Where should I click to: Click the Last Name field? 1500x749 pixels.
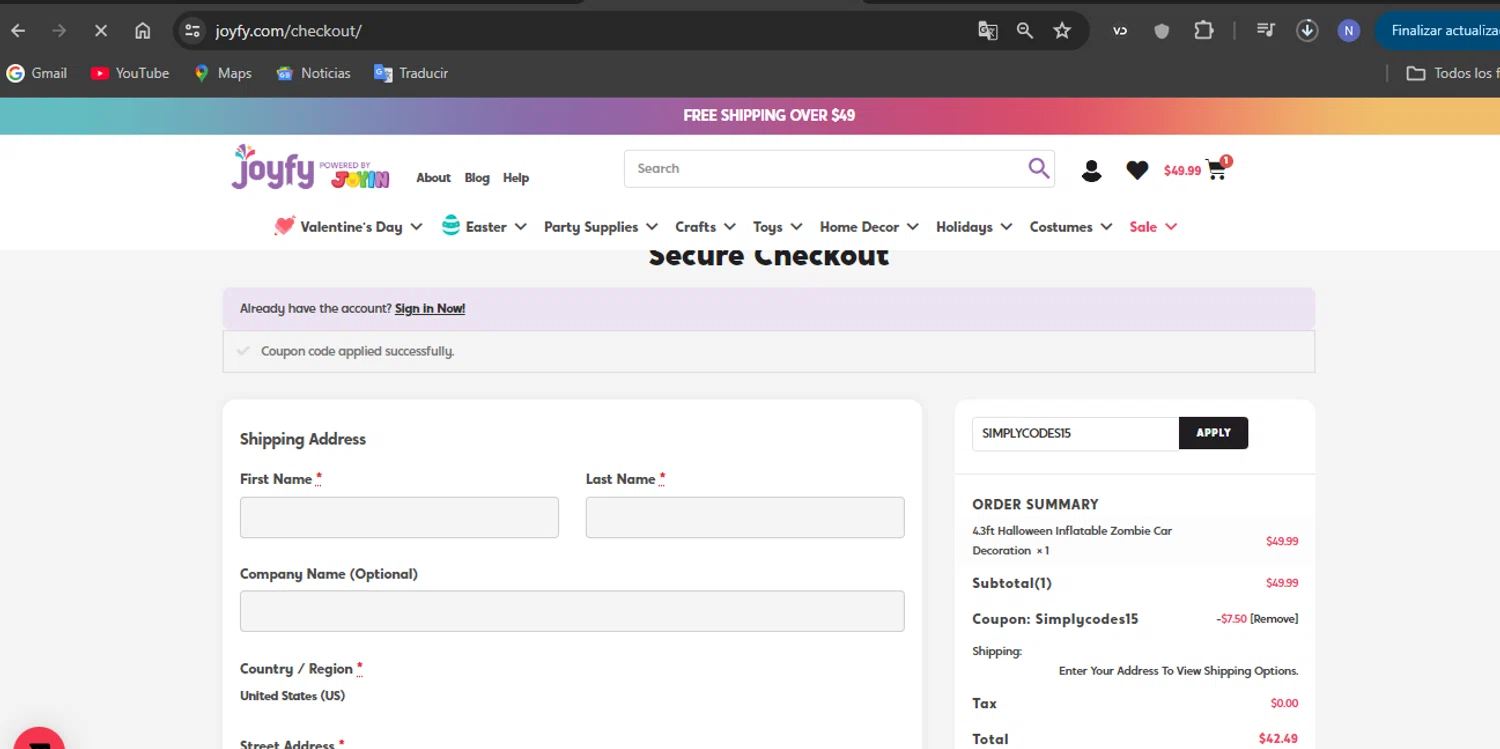[745, 518]
